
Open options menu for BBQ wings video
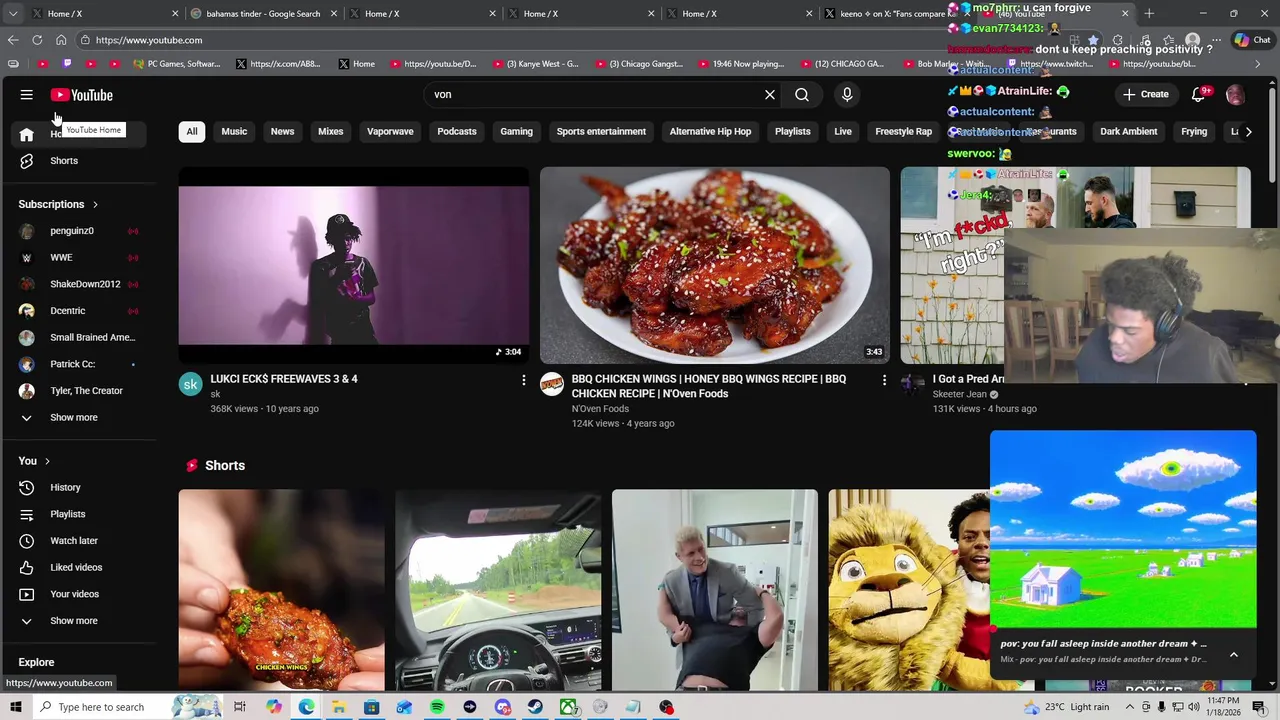click(x=884, y=380)
